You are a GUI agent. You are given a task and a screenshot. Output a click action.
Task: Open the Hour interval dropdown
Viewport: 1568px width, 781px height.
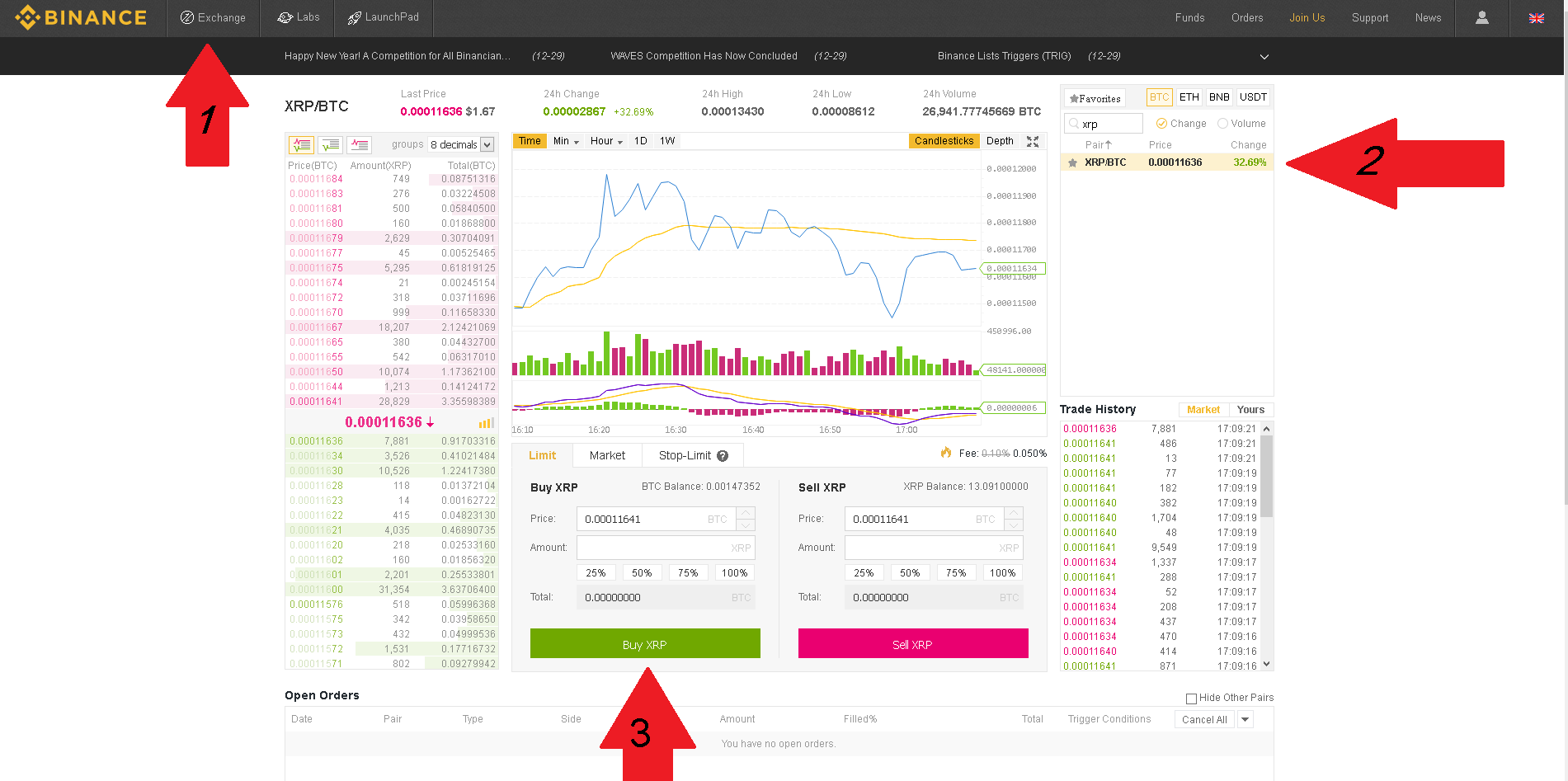pos(606,141)
